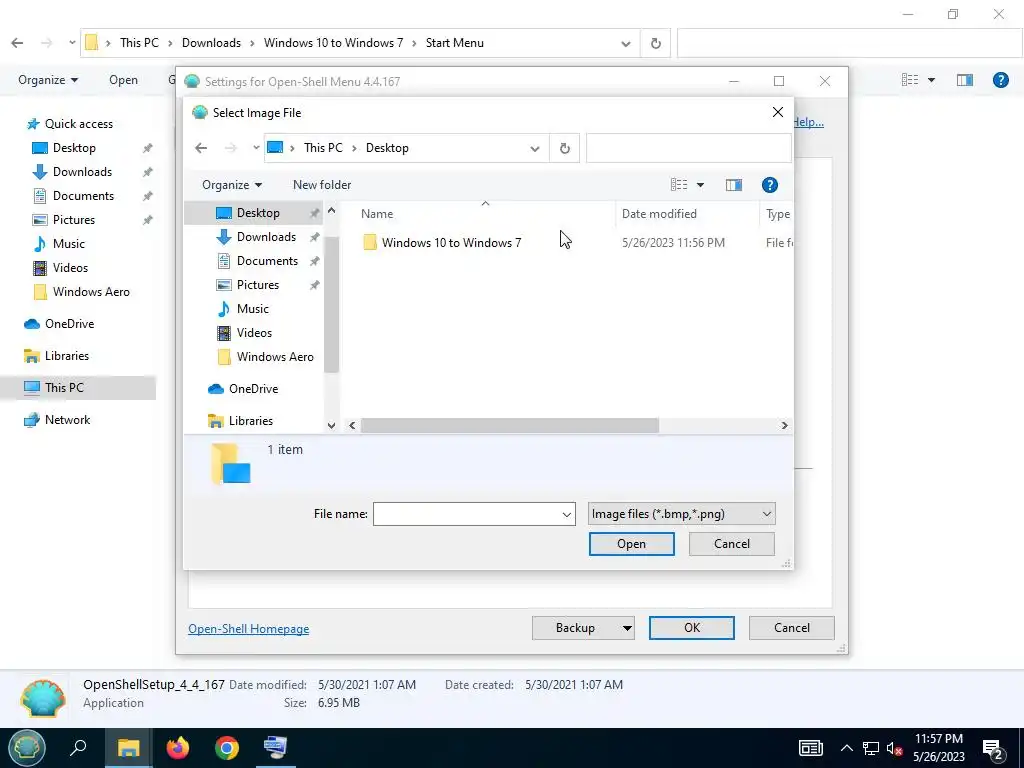The height and width of the screenshot is (768, 1024).
Task: Select Libraries in the dialog's navigation tree
Action: 253,421
